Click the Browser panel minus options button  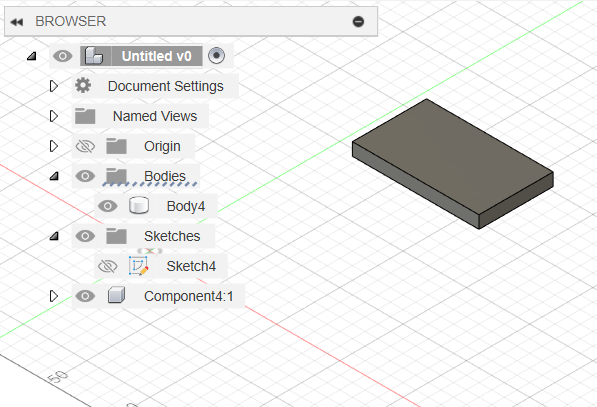pos(358,22)
